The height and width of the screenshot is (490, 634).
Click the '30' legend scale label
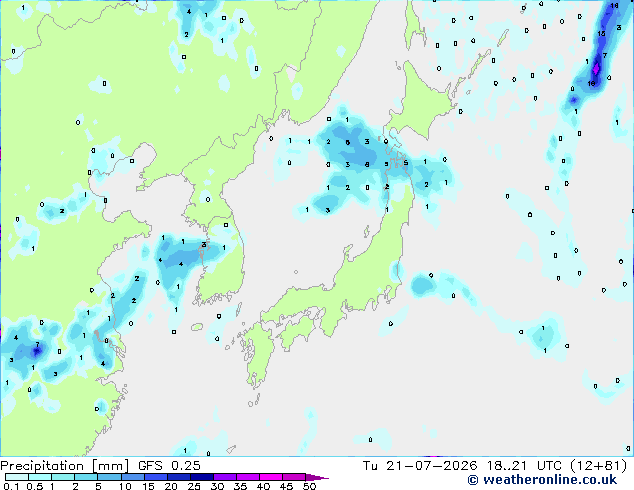[x=217, y=486]
